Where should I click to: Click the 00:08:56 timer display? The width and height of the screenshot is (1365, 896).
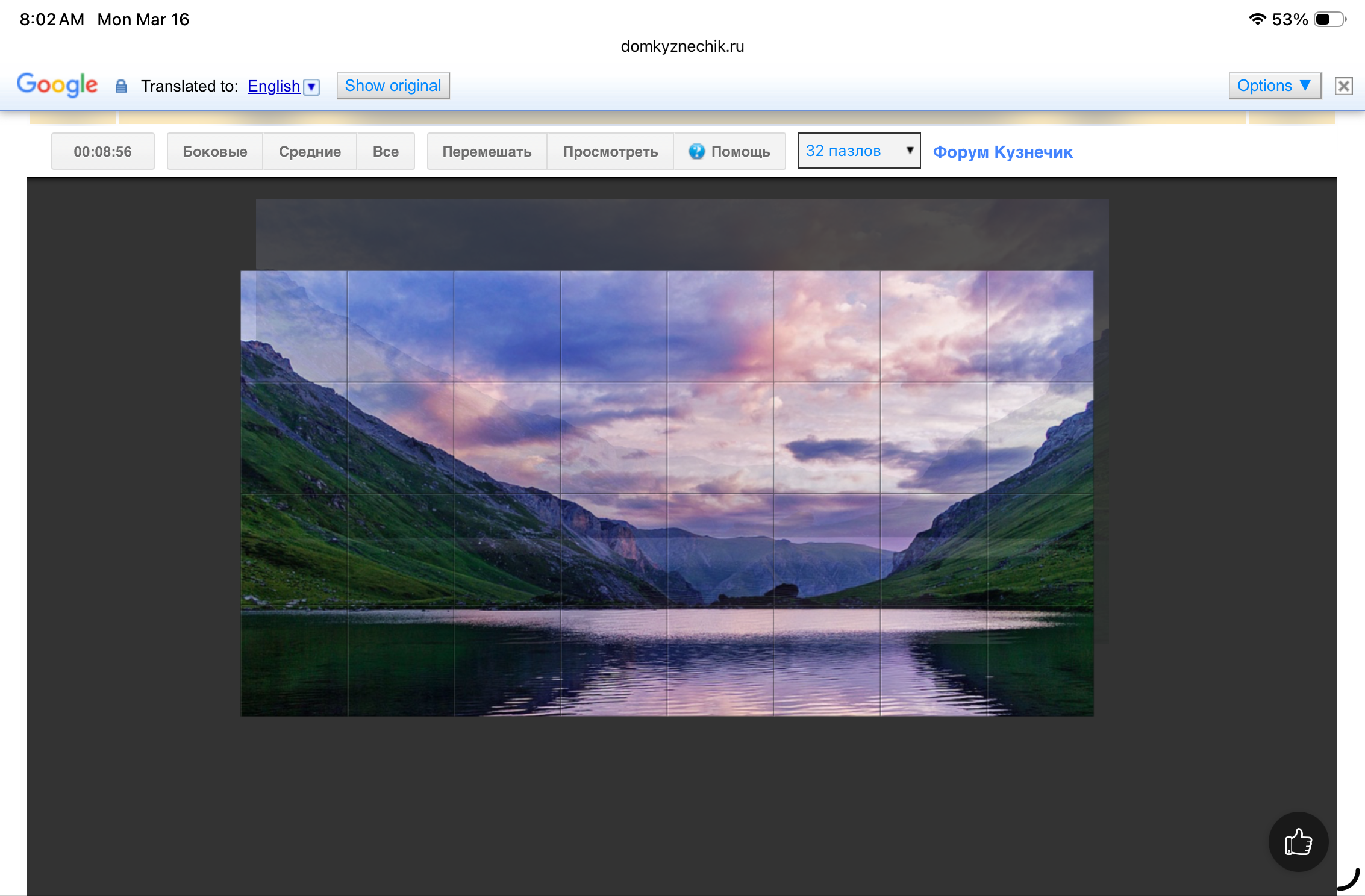102,151
